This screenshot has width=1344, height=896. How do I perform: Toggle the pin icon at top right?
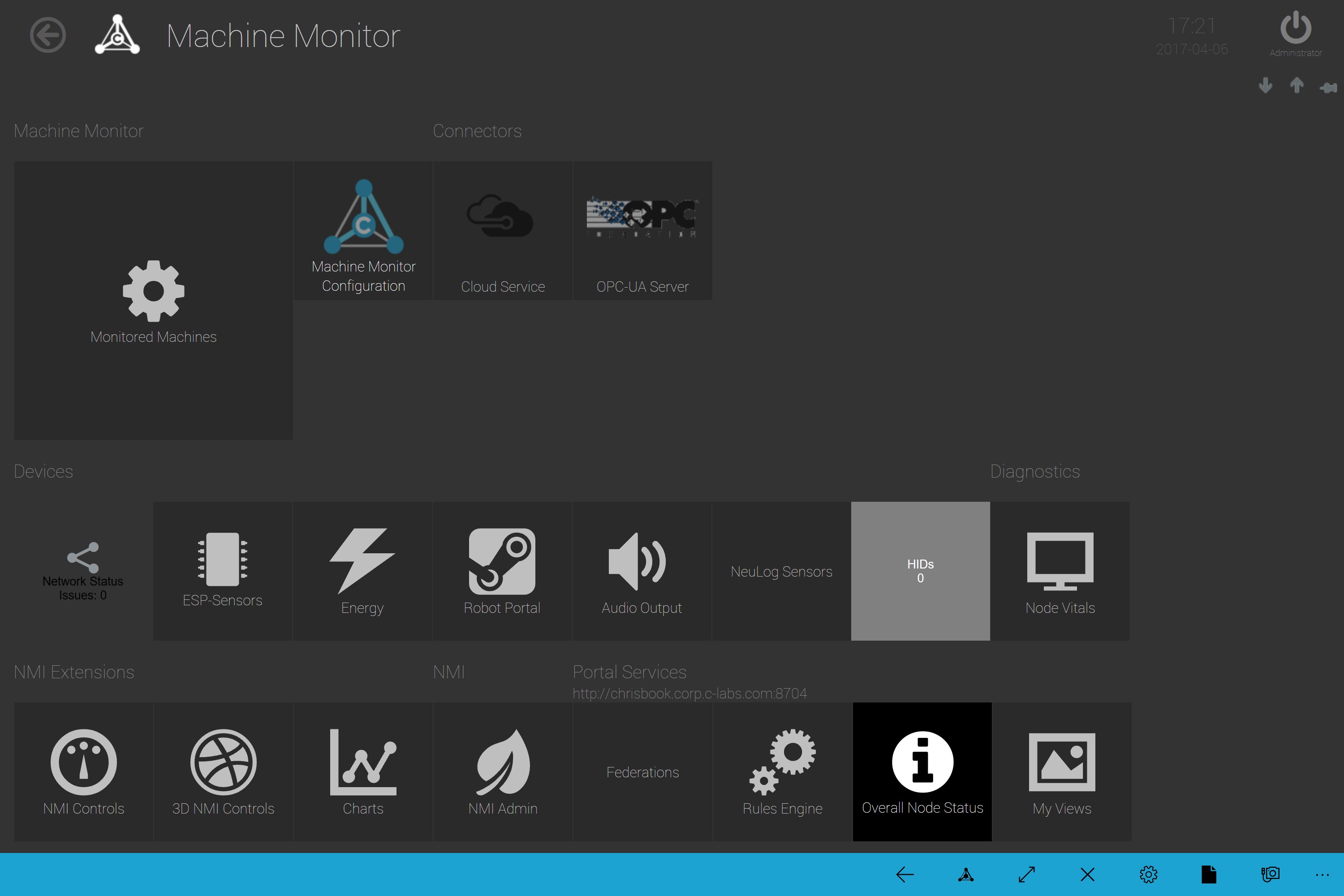[x=1328, y=87]
